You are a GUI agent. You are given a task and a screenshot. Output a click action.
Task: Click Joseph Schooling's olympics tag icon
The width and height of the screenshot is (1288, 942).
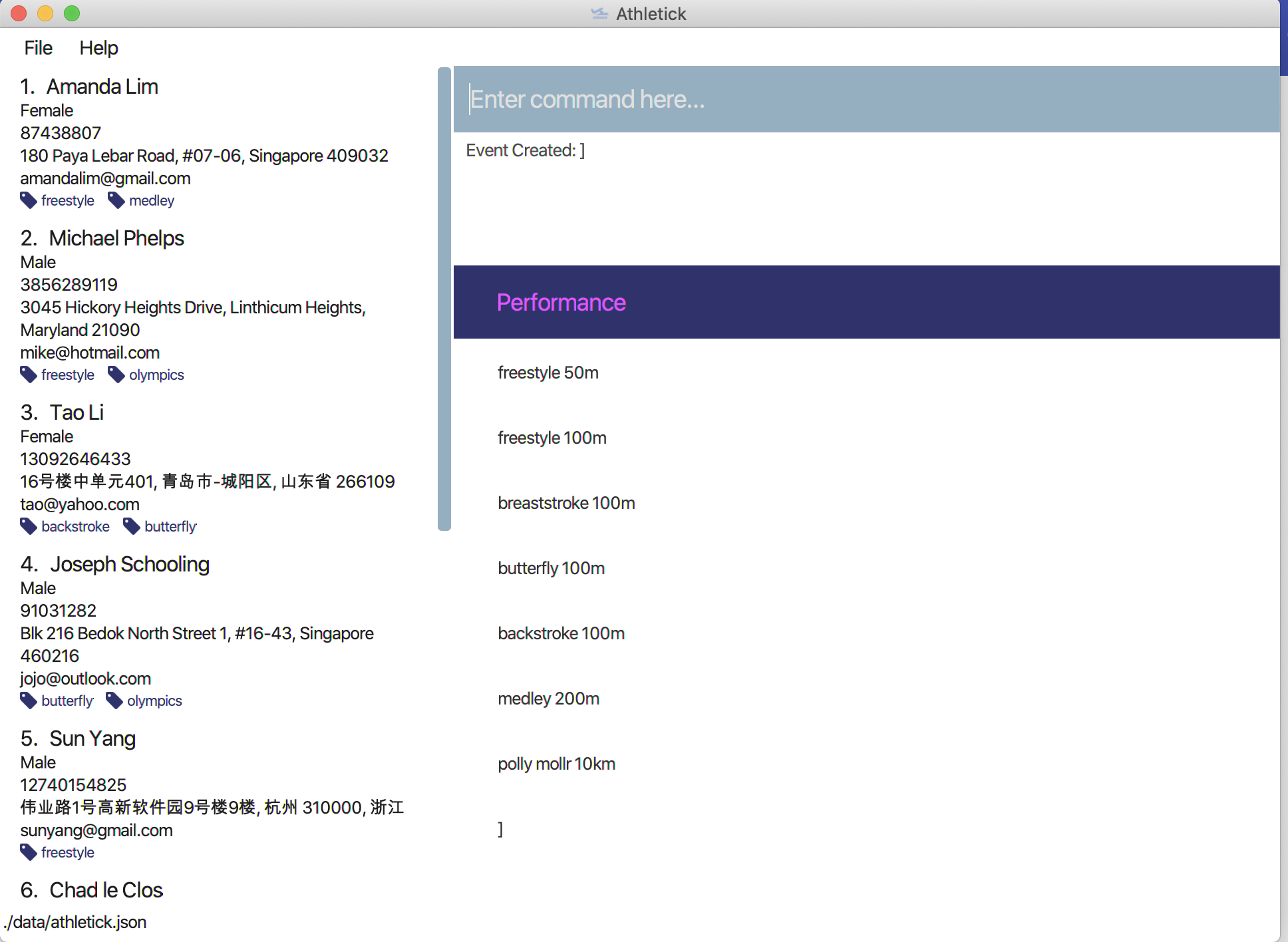[x=114, y=701]
